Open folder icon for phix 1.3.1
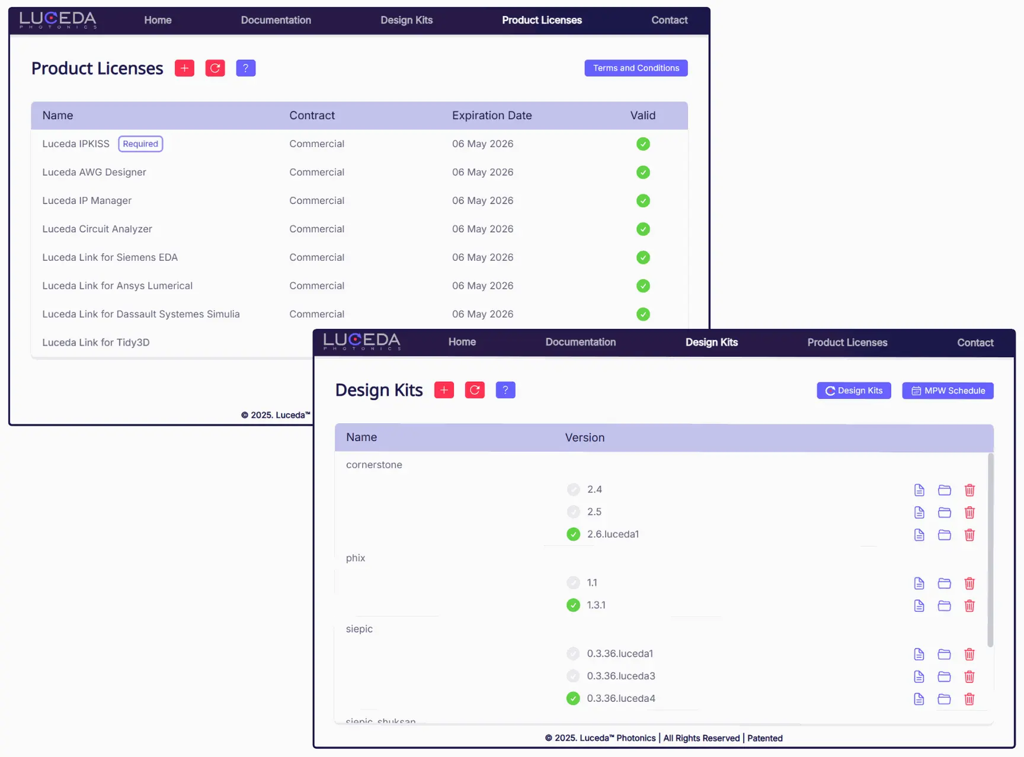1024x757 pixels. point(944,605)
